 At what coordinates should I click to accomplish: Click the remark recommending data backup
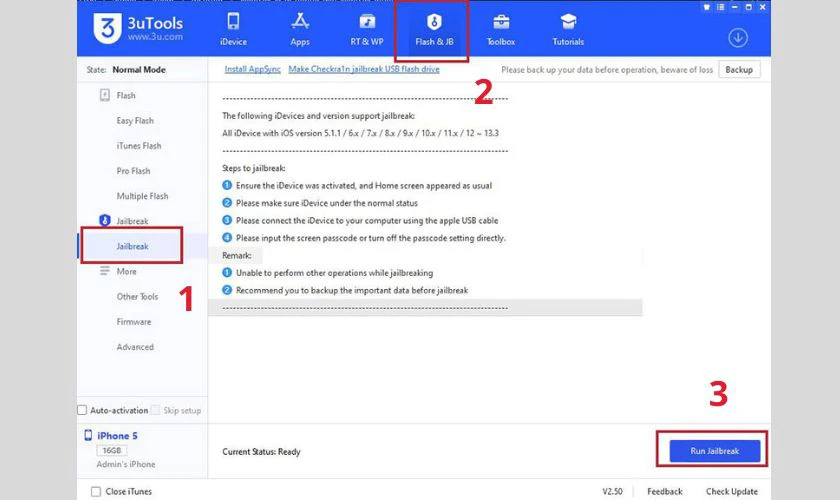345,290
